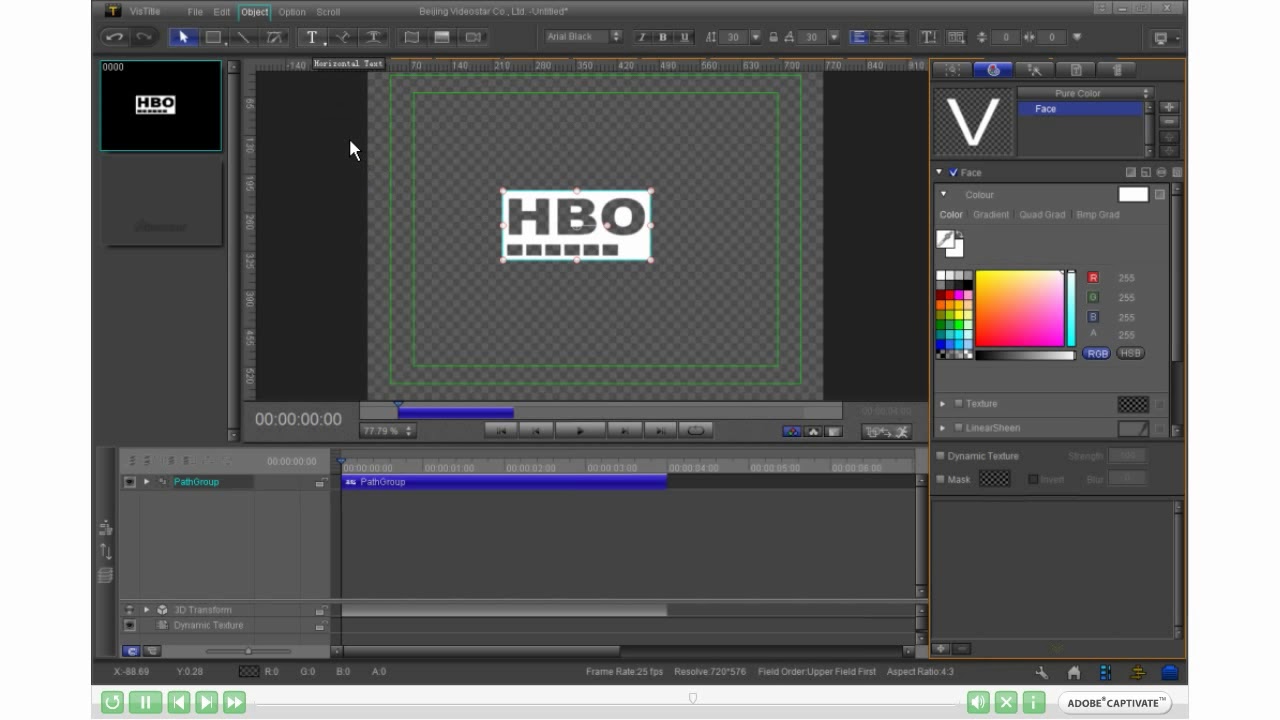
Task: Align text to the left
Action: [x=858, y=37]
